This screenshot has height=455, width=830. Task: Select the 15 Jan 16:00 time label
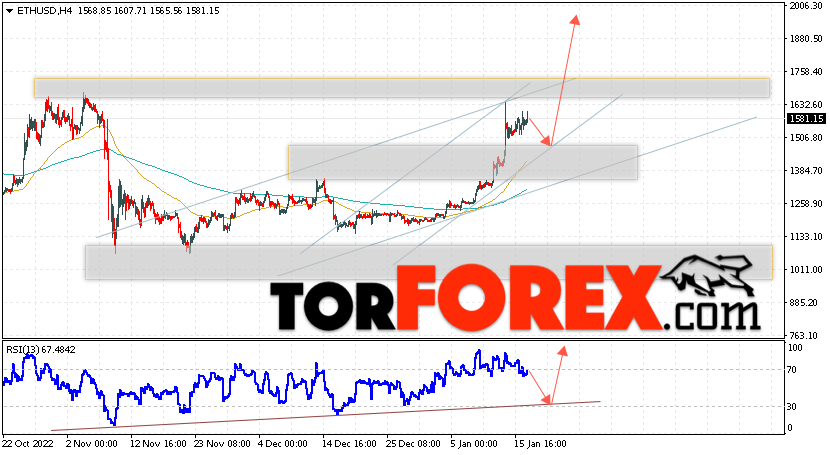point(538,443)
